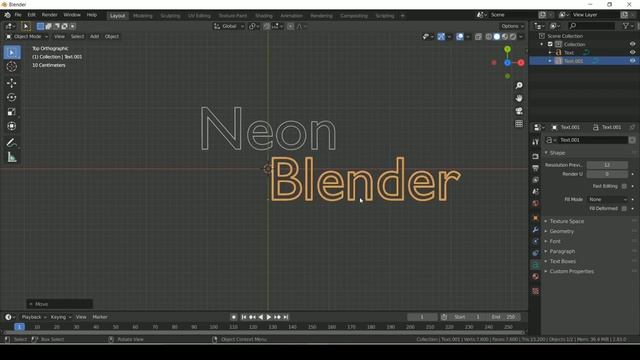Expand the Font panel
Viewport: 640px width, 360px height.
pos(555,241)
